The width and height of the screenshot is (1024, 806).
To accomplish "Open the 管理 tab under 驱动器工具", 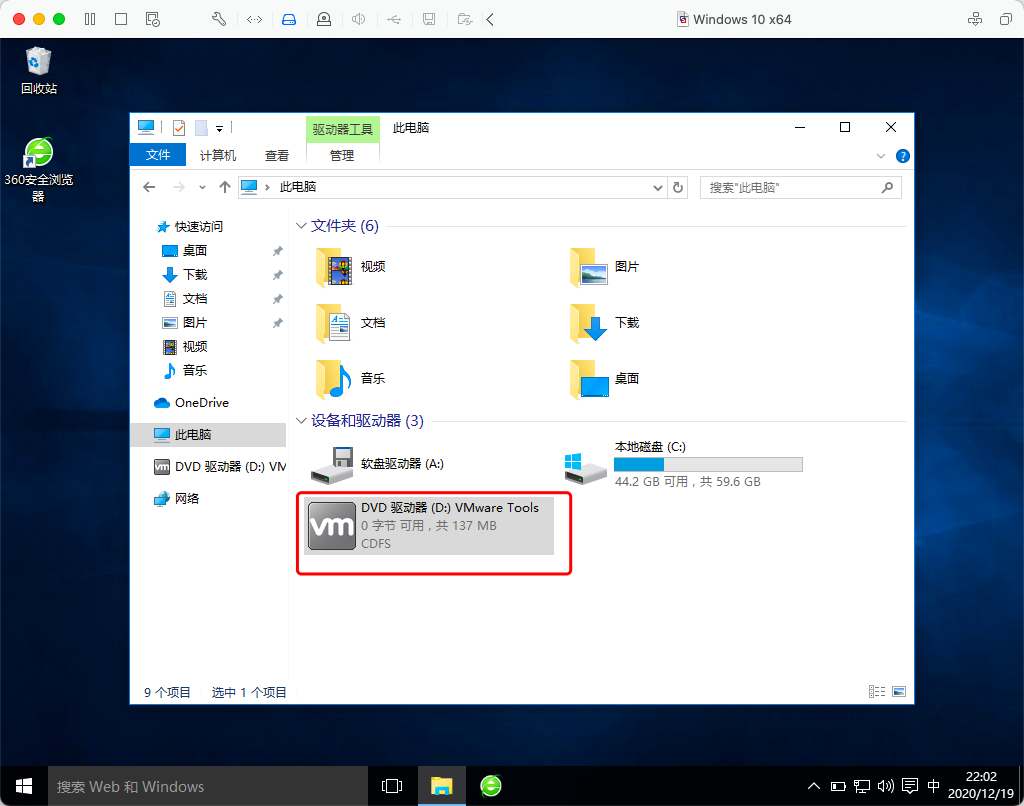I will (x=341, y=155).
